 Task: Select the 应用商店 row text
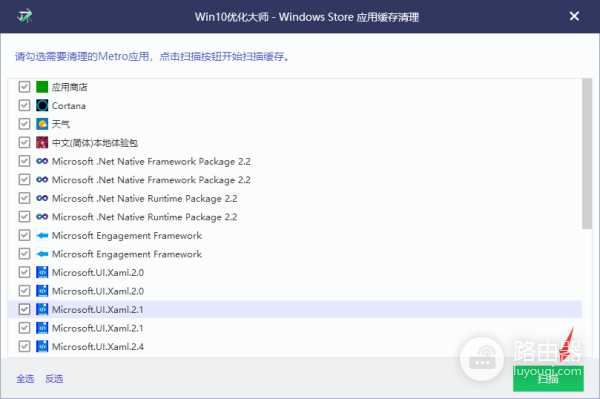tap(70, 87)
